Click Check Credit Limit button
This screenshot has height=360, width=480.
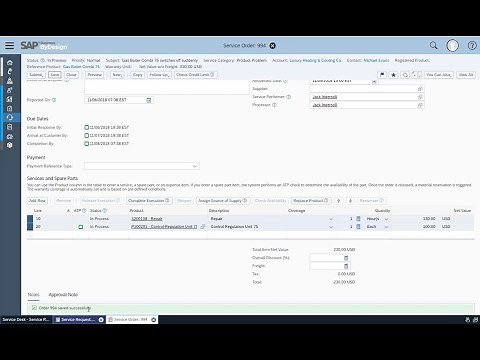pyautogui.click(x=195, y=75)
